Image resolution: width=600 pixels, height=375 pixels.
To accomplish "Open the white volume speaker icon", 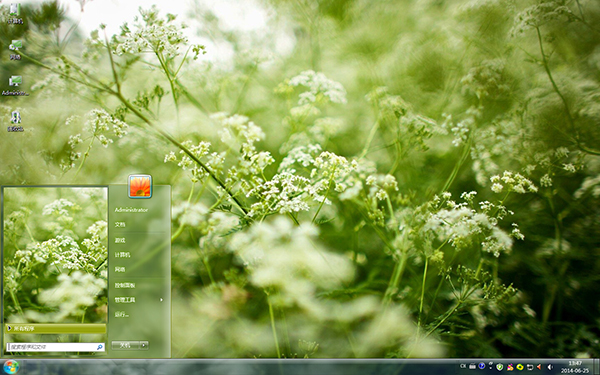I will point(550,367).
